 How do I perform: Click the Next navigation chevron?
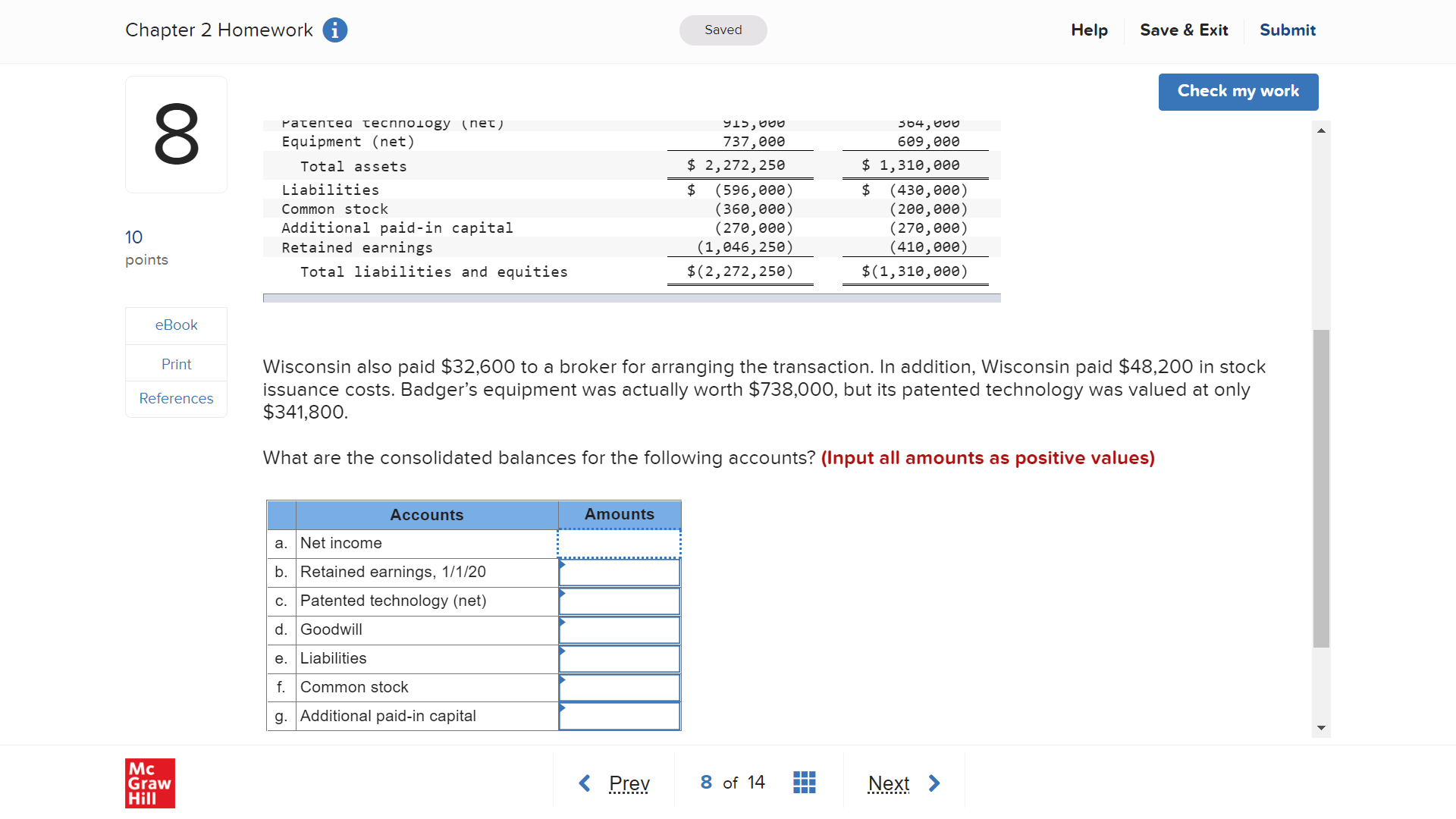tap(934, 783)
